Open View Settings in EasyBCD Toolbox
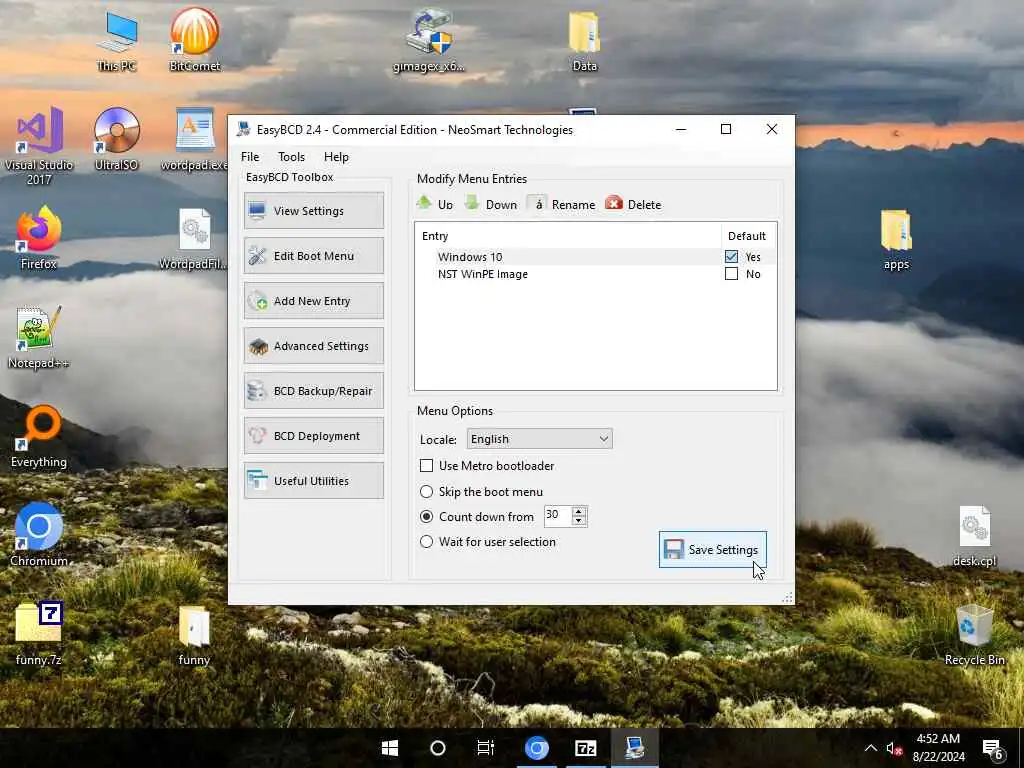This screenshot has width=1024, height=768. pyautogui.click(x=313, y=211)
